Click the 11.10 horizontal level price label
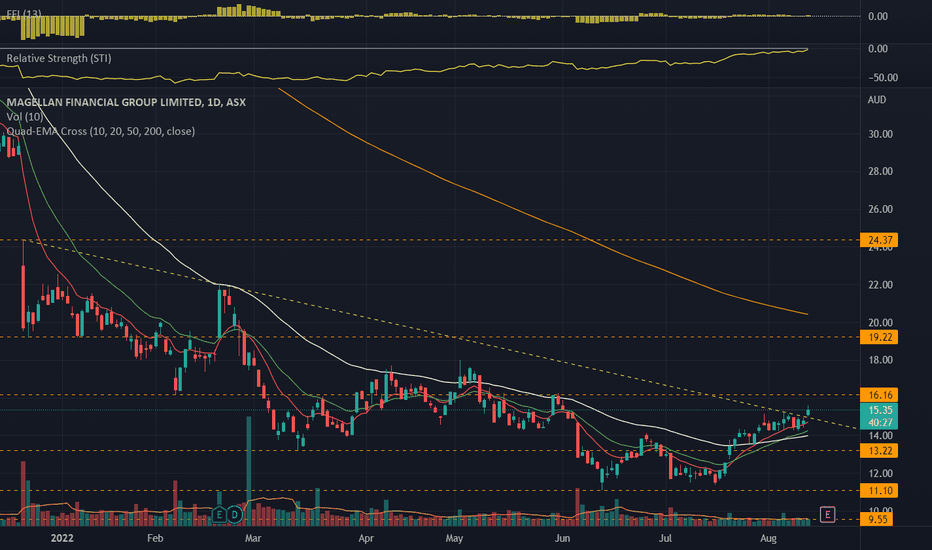This screenshot has width=932, height=550. click(879, 491)
